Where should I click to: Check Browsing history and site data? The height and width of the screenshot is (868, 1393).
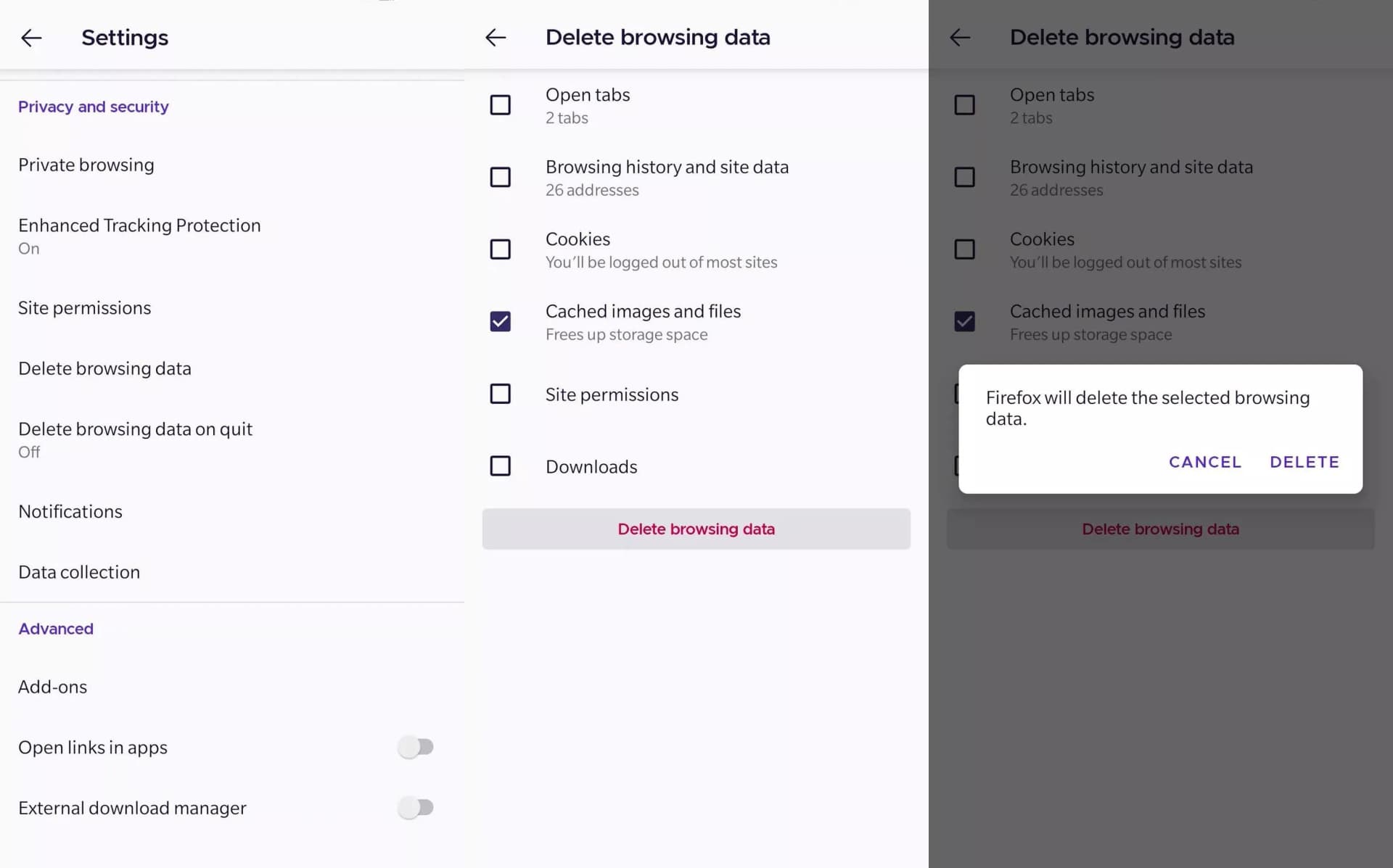tap(500, 177)
